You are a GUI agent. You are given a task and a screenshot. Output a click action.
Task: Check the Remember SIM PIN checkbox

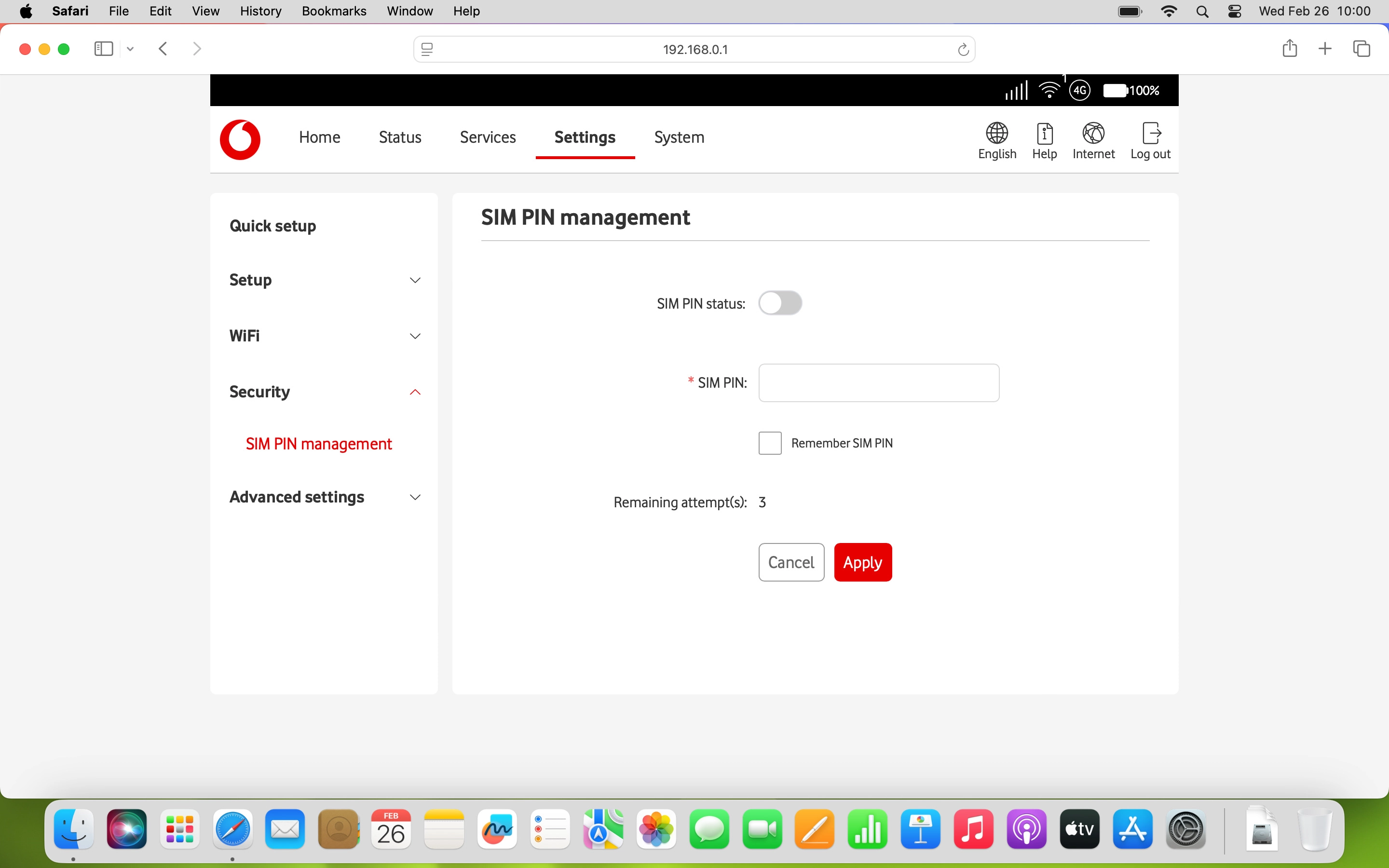coord(770,443)
